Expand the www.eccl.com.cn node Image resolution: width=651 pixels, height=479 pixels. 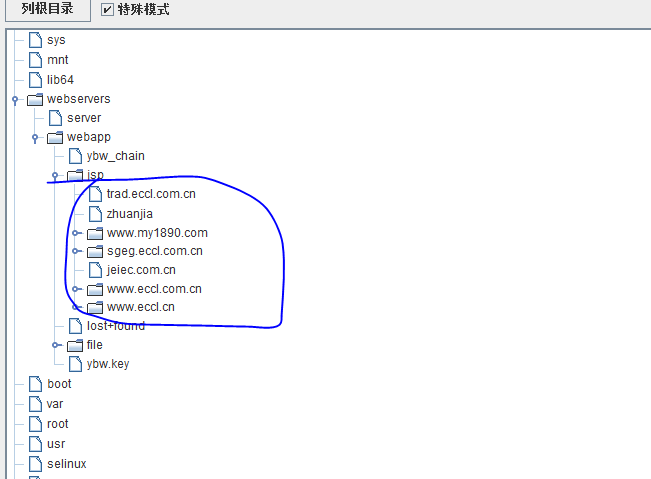point(75,289)
